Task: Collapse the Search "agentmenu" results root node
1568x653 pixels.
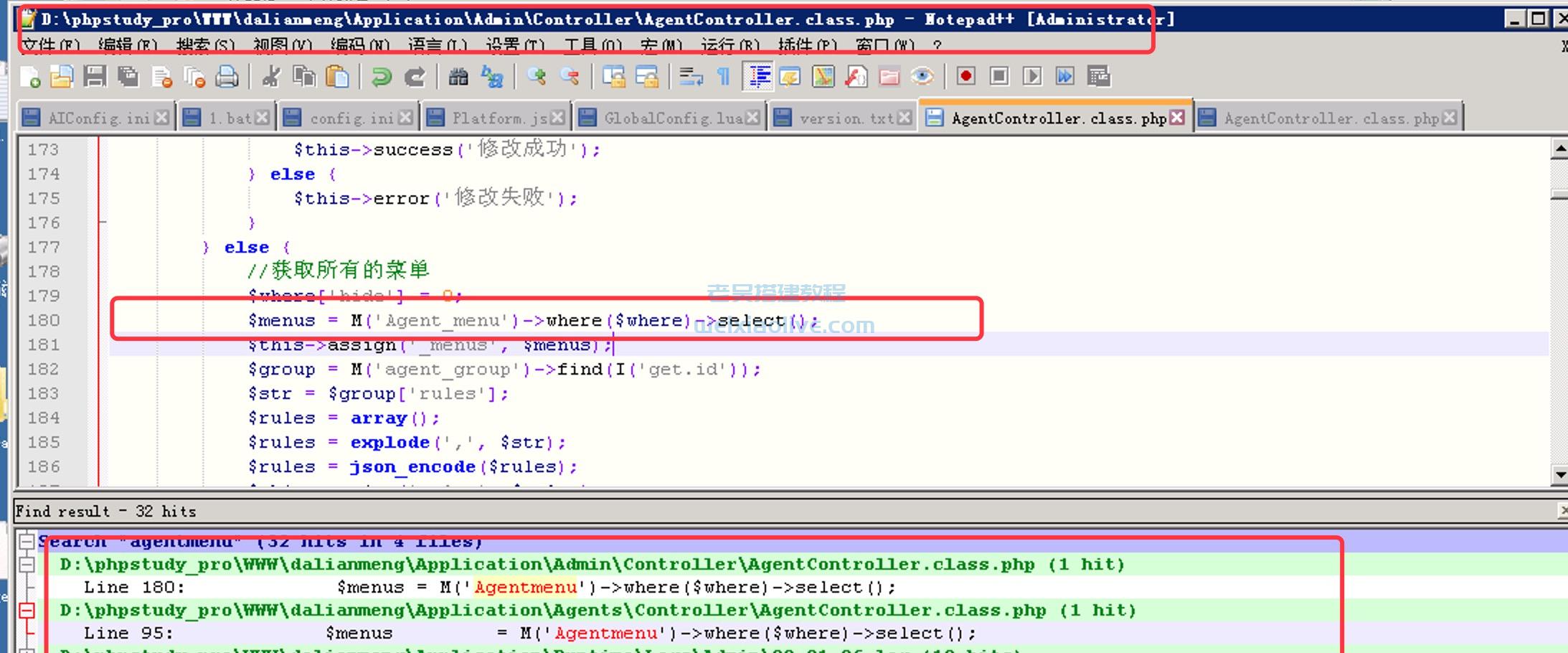Action: pyautogui.click(x=27, y=541)
